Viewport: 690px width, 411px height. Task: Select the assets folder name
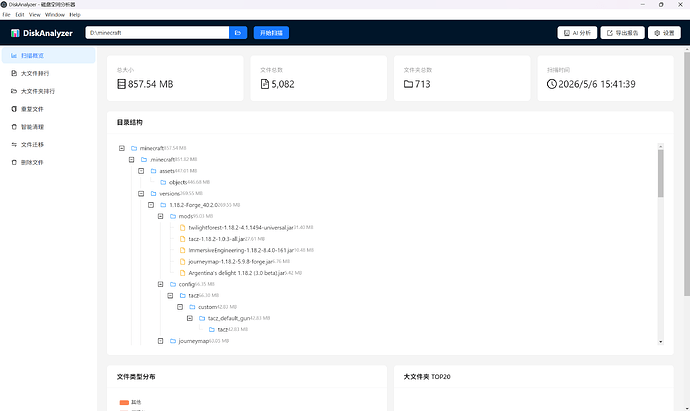click(x=167, y=171)
